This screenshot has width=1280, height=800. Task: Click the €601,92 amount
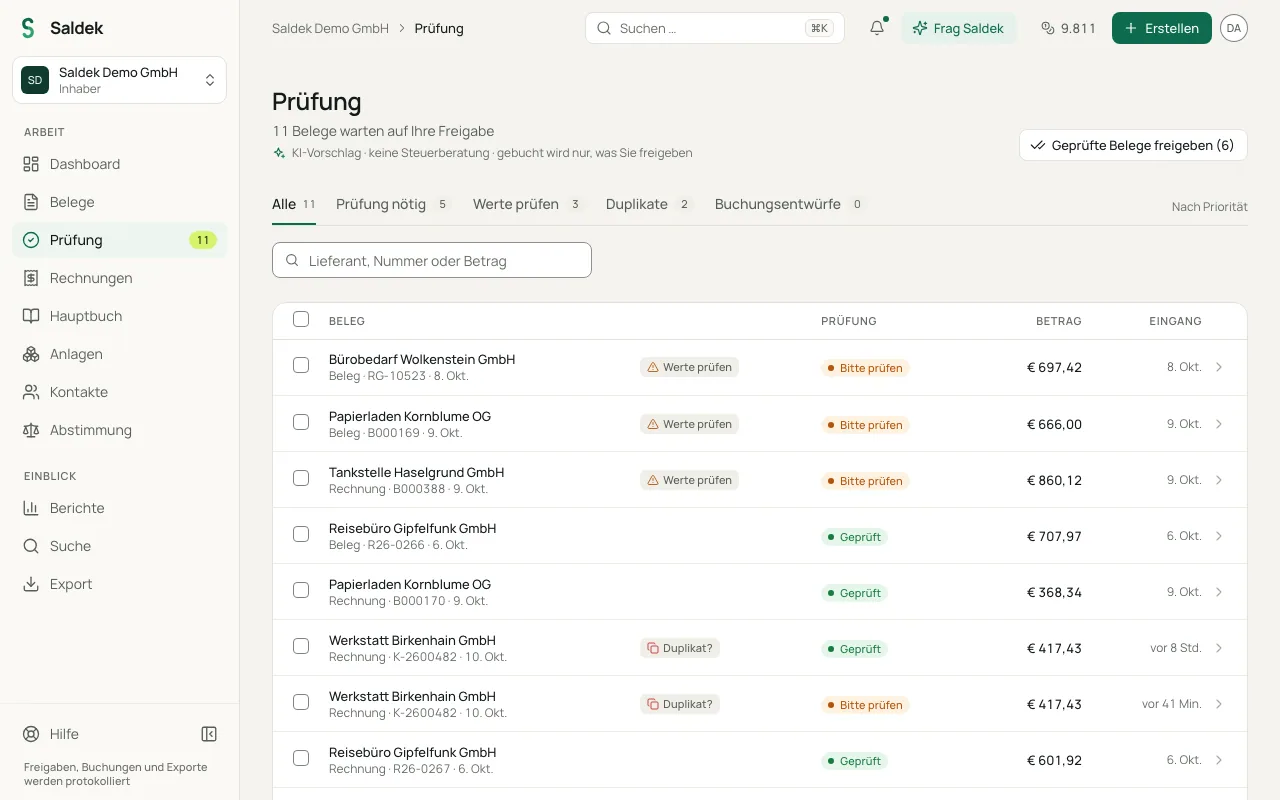[1054, 760]
